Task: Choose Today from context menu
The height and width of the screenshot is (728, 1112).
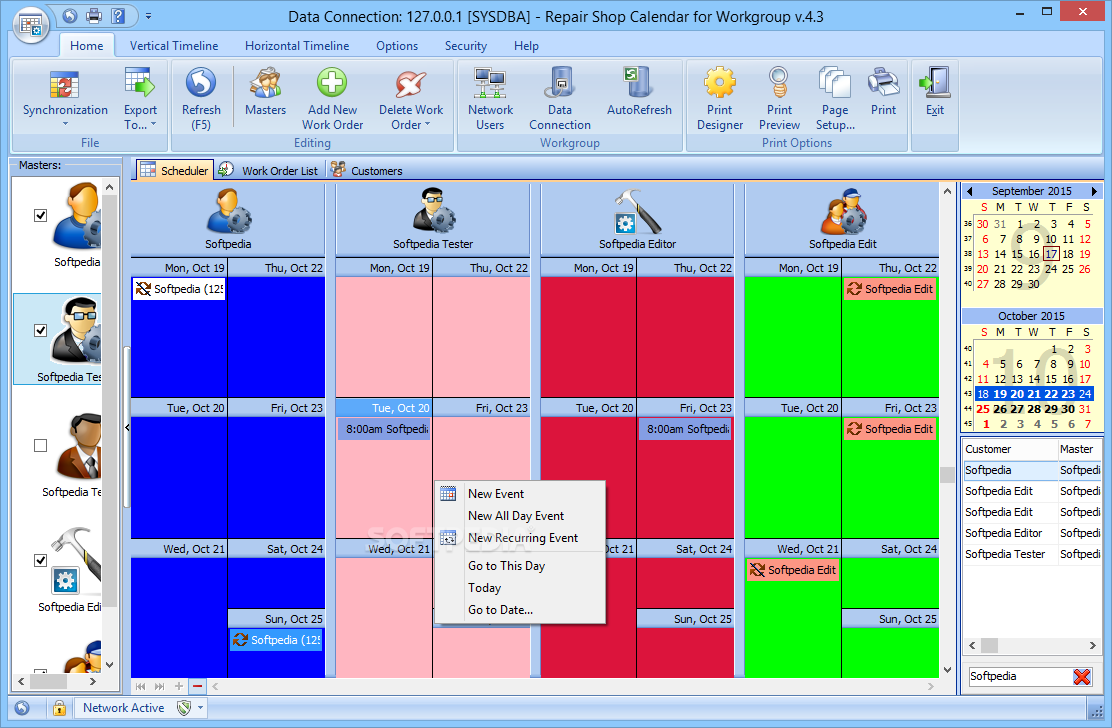Action: click(x=520, y=588)
